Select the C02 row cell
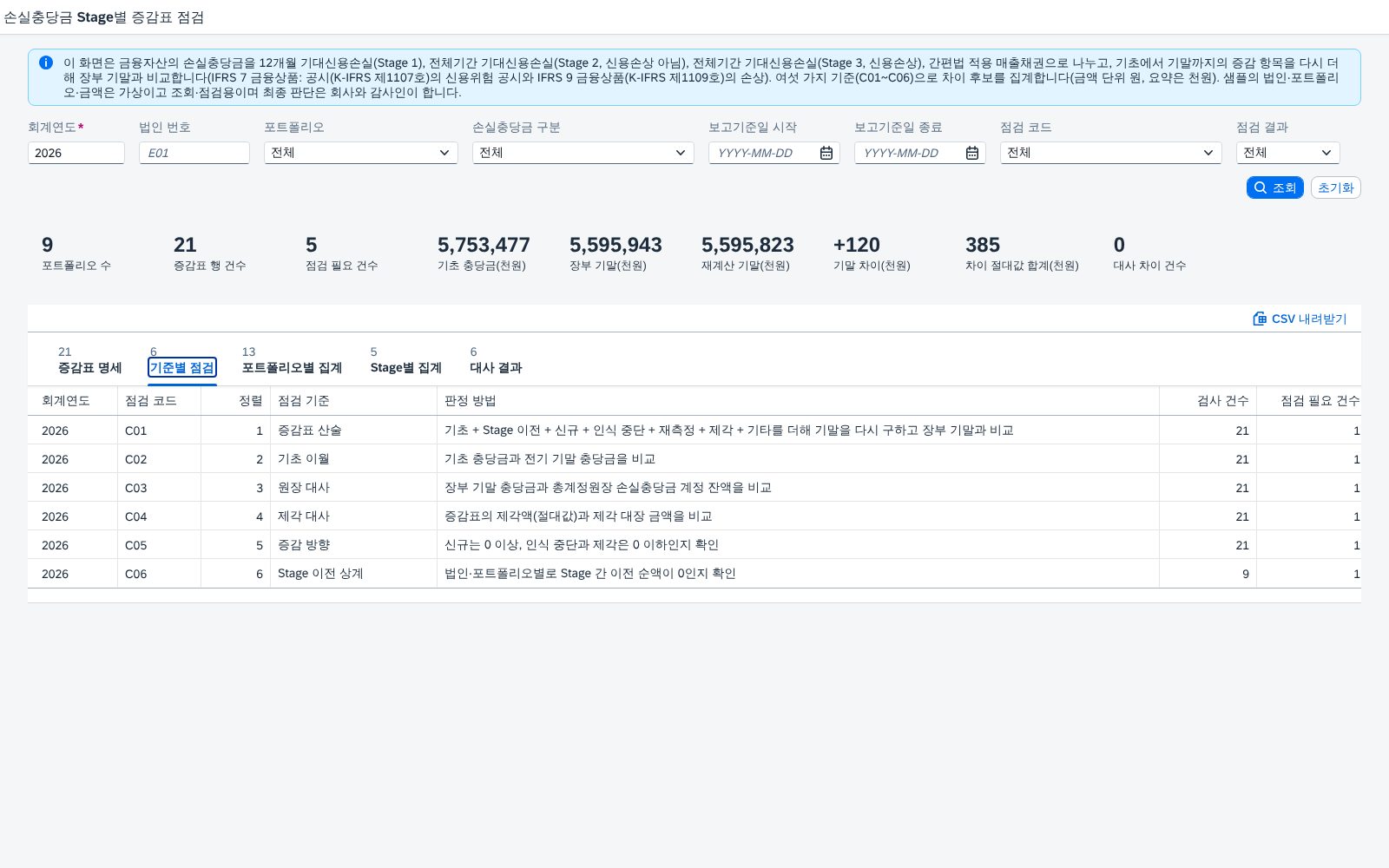 (x=159, y=459)
